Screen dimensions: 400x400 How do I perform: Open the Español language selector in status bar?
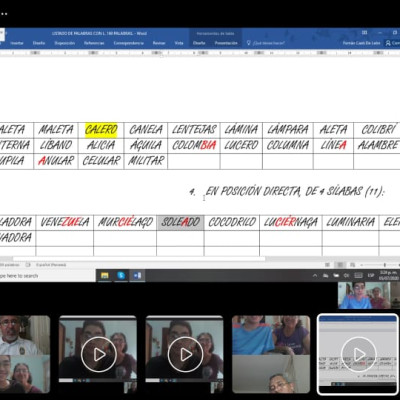pos(51,265)
